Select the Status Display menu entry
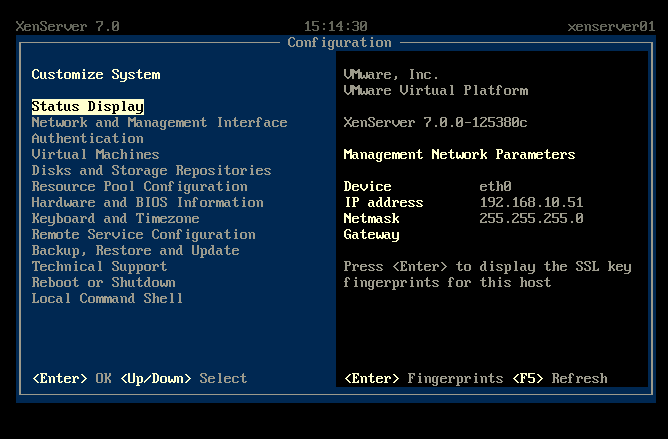The height and width of the screenshot is (439, 668). click(x=88, y=107)
